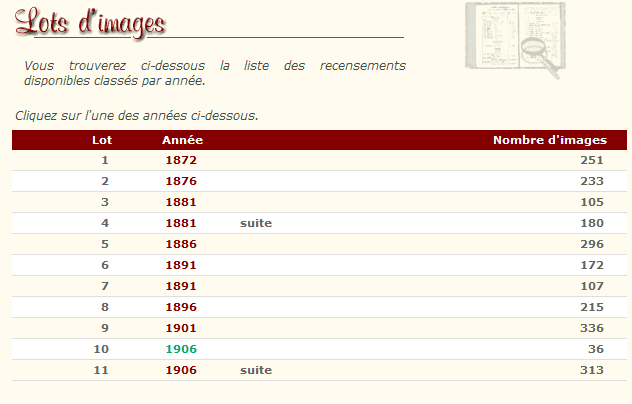The width and height of the screenshot is (632, 404).
Task: Click the "Lots d'images" page title
Action: (x=91, y=22)
